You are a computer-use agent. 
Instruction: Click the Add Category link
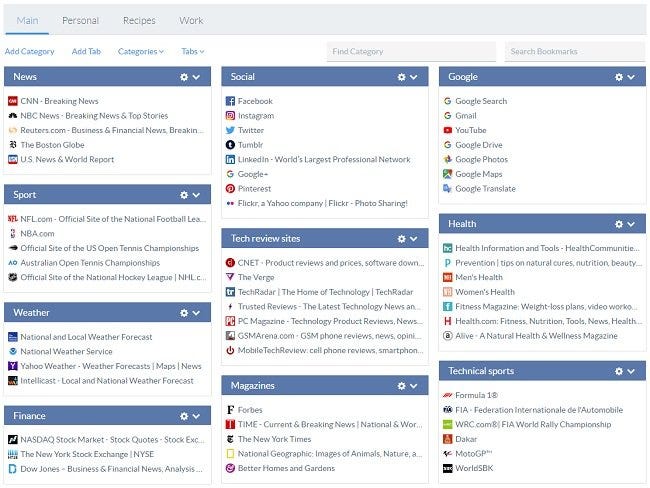tap(30, 51)
